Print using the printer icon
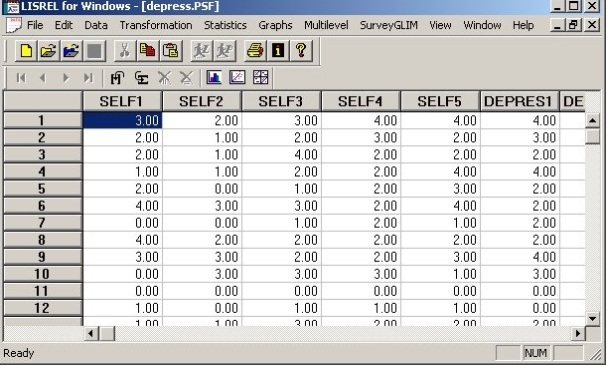609x366 pixels. click(x=255, y=51)
